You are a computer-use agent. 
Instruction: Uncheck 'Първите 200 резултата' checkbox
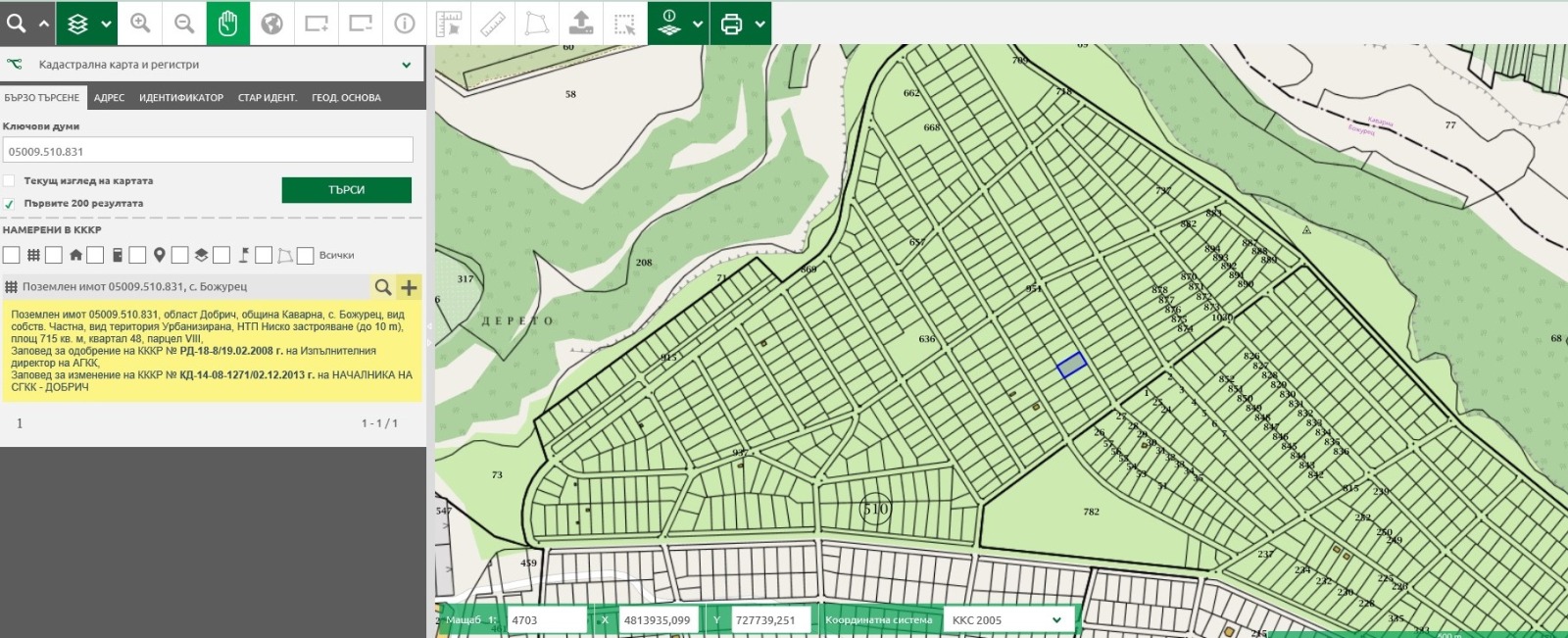click(9, 204)
